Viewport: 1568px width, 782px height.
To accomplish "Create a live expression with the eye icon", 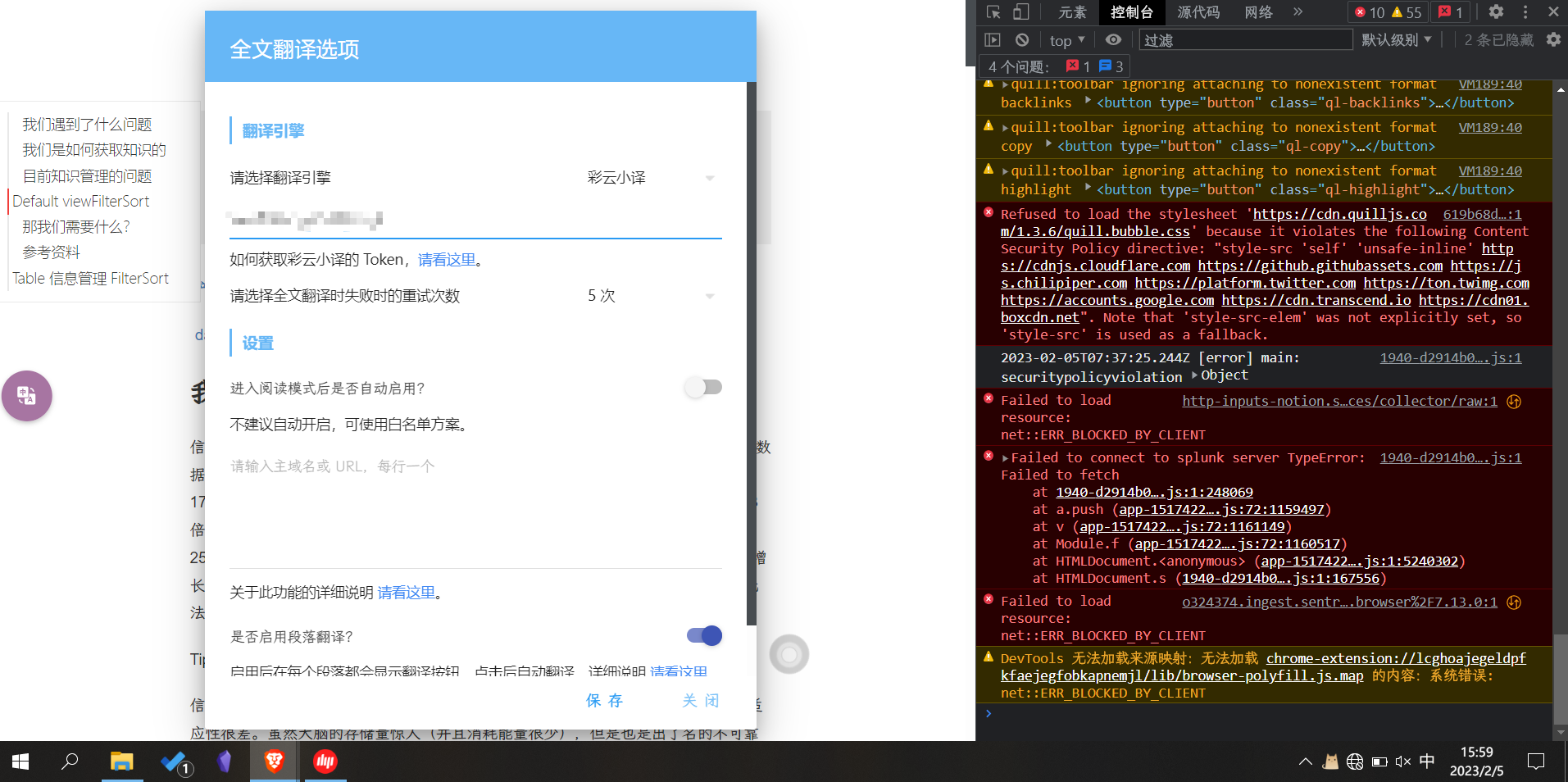I will (1112, 39).
